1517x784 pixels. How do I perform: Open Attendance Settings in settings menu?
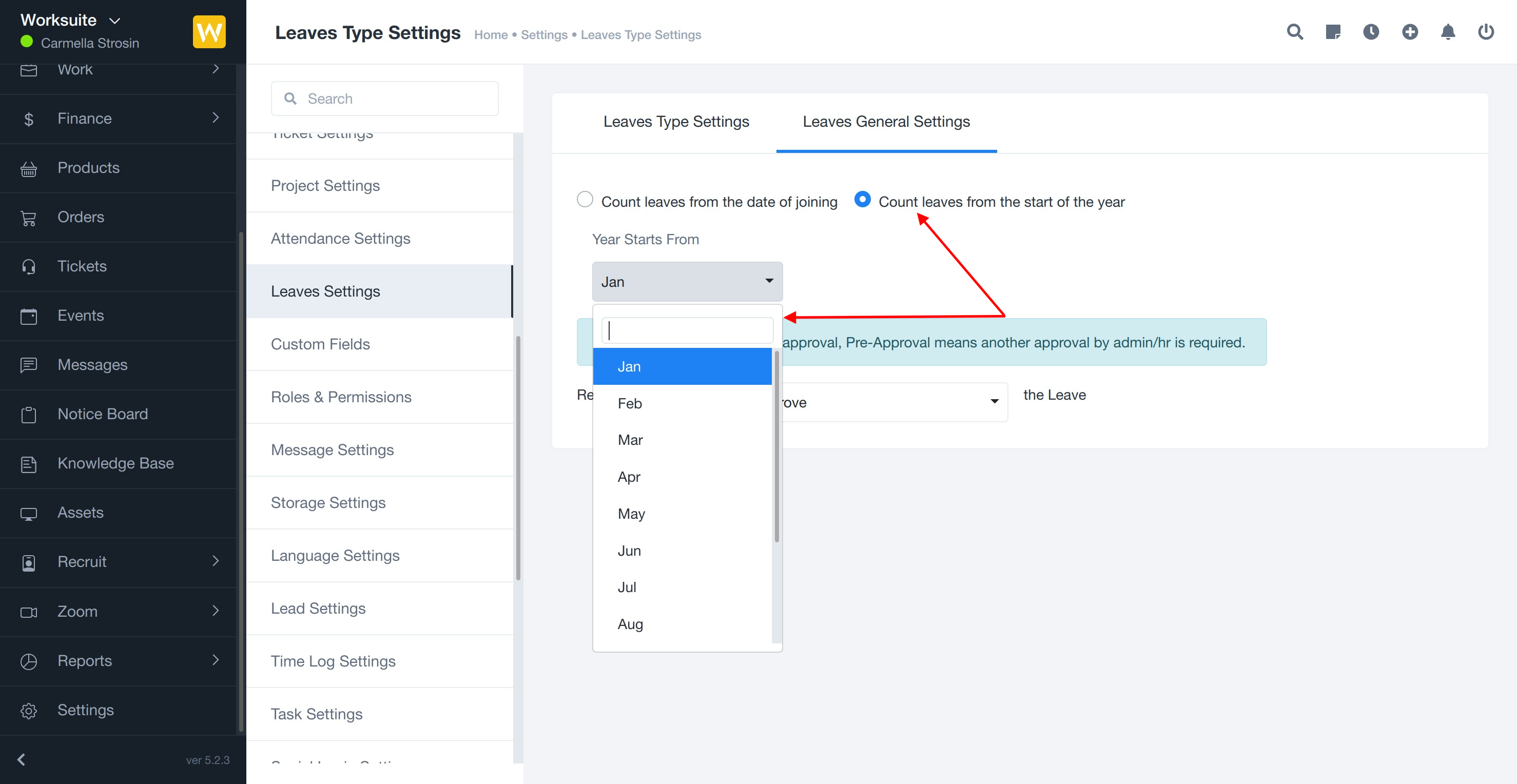pos(340,239)
